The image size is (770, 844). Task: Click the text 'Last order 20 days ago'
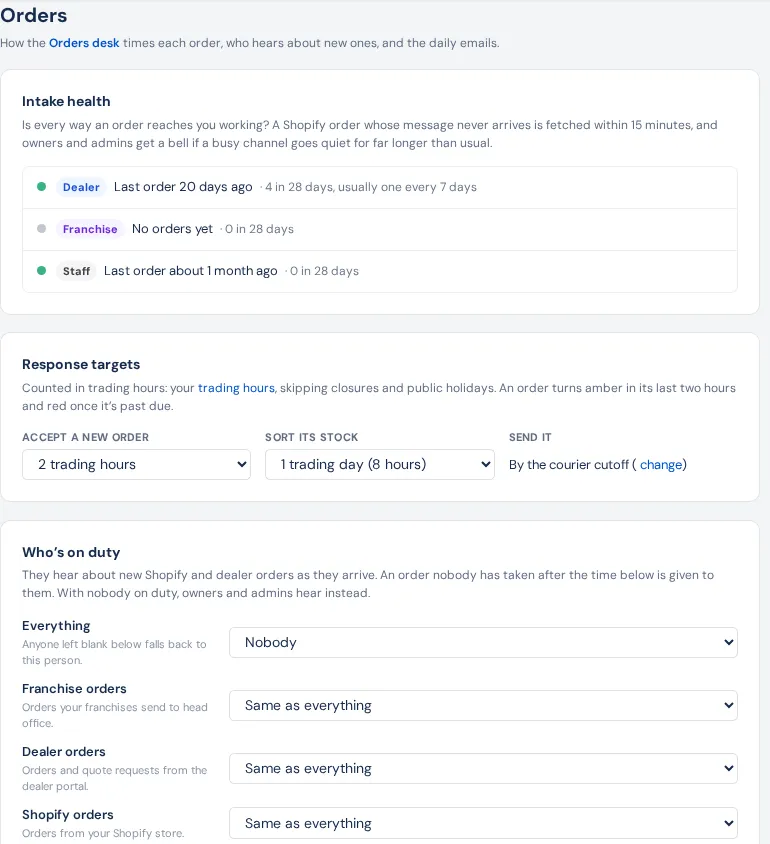coord(183,187)
